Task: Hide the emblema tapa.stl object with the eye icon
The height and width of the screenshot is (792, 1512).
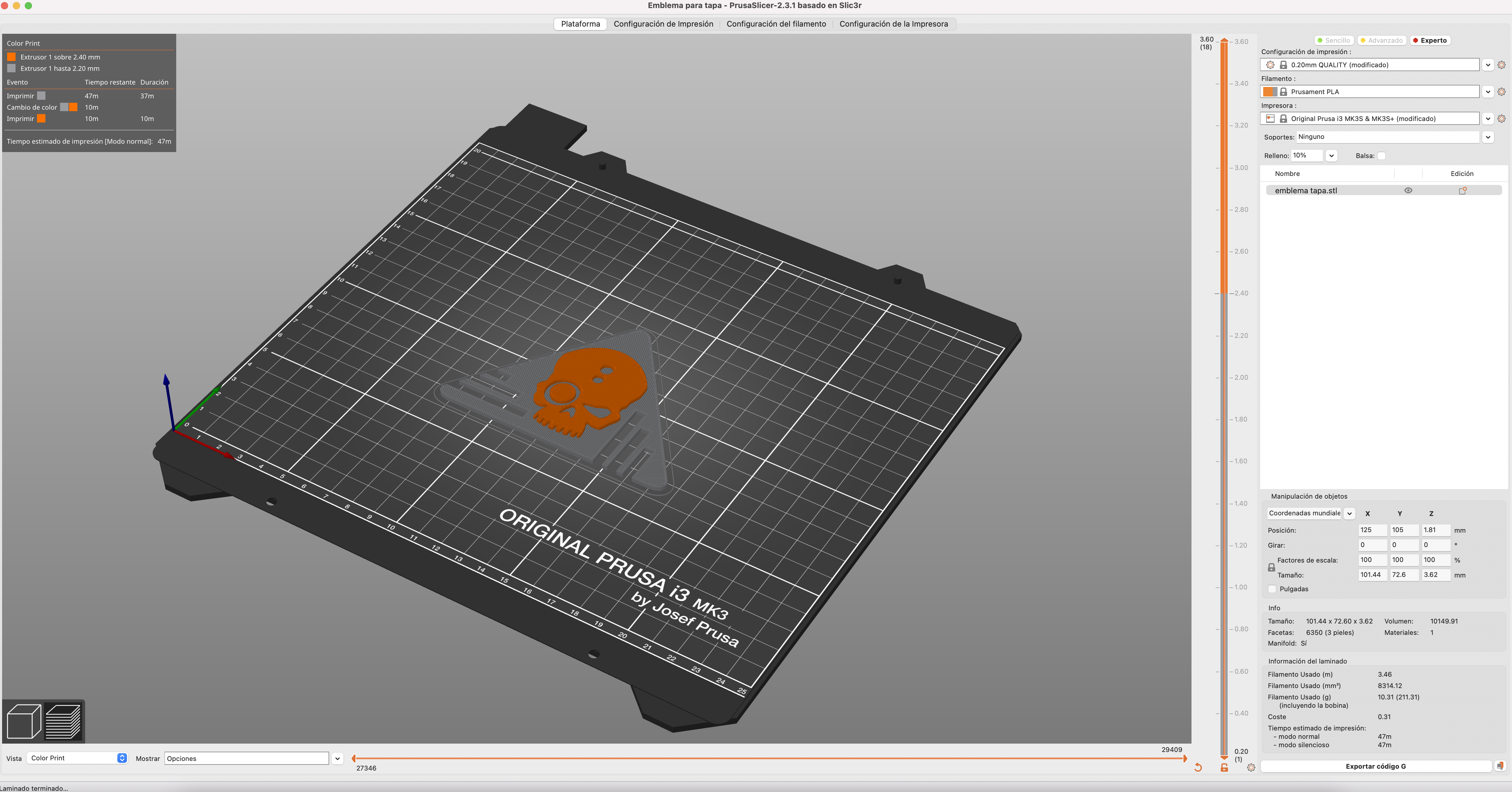Action: (1407, 190)
